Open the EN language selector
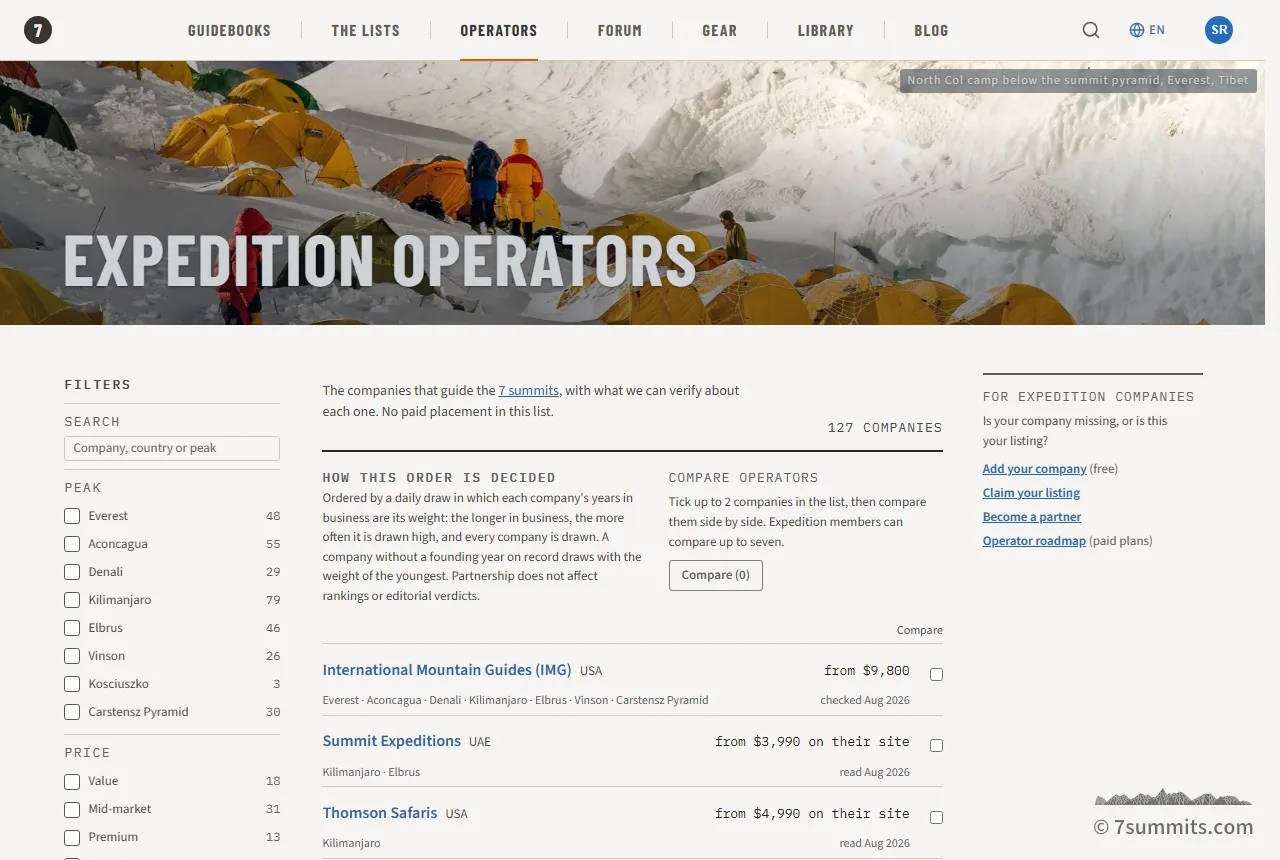Screen dimensions: 1280x860 tap(1147, 30)
